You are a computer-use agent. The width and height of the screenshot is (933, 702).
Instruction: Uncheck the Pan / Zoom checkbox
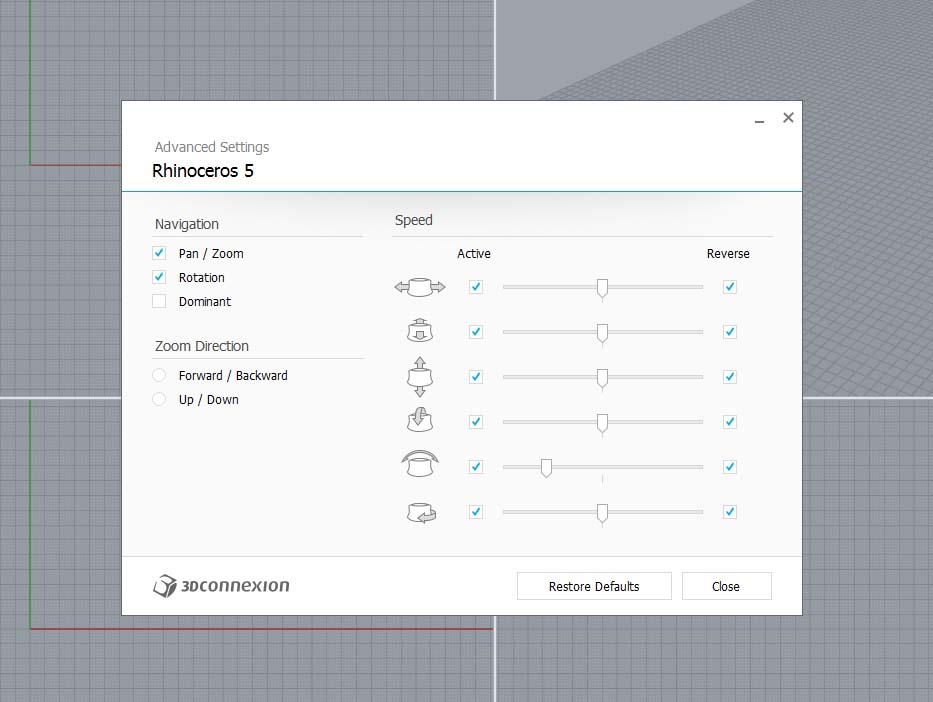click(159, 253)
